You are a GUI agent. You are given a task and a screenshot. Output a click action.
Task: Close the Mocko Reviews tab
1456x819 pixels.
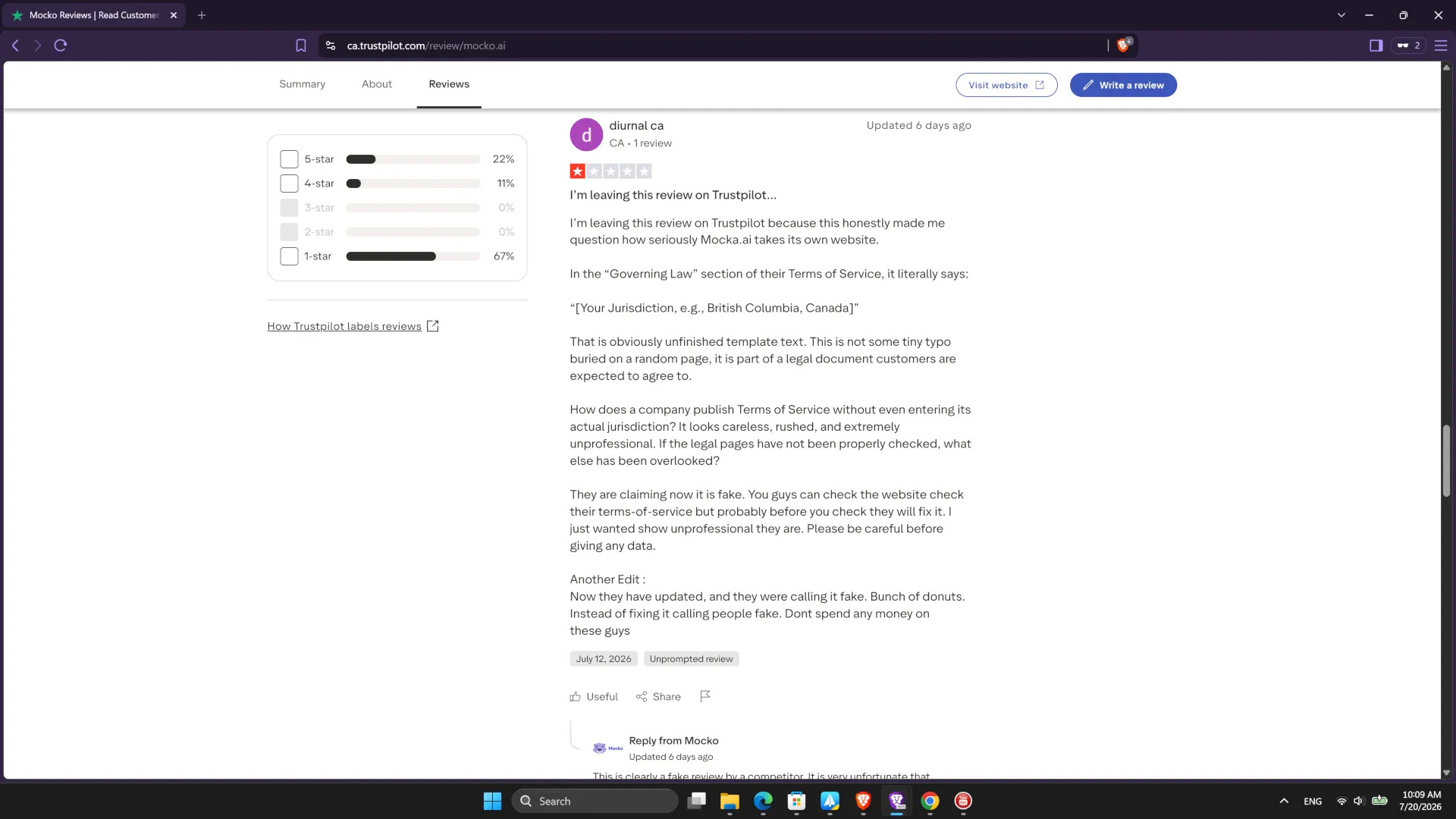(x=174, y=15)
